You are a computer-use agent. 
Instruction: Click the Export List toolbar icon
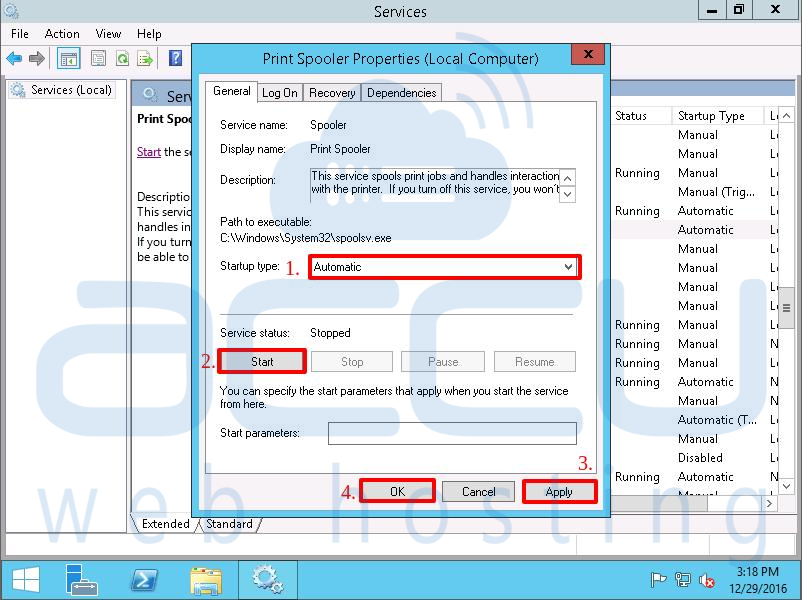[145, 58]
